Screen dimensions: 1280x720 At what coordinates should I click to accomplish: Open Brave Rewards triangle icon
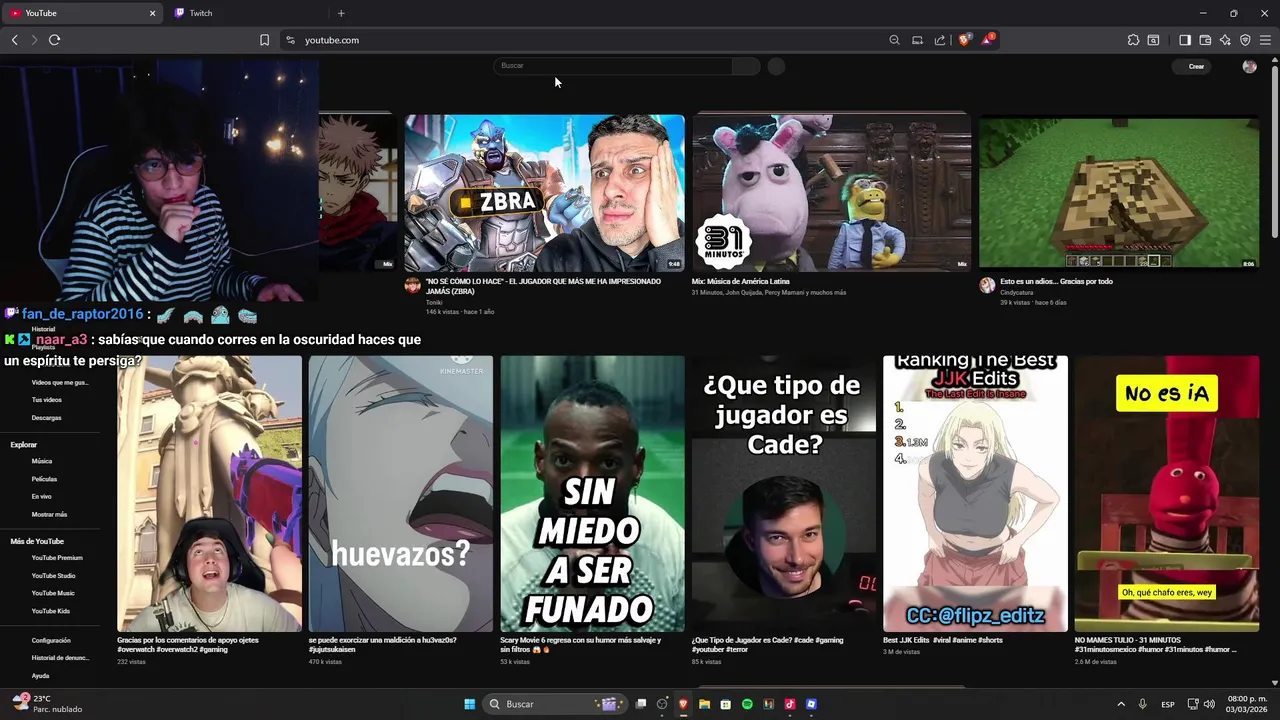point(989,40)
